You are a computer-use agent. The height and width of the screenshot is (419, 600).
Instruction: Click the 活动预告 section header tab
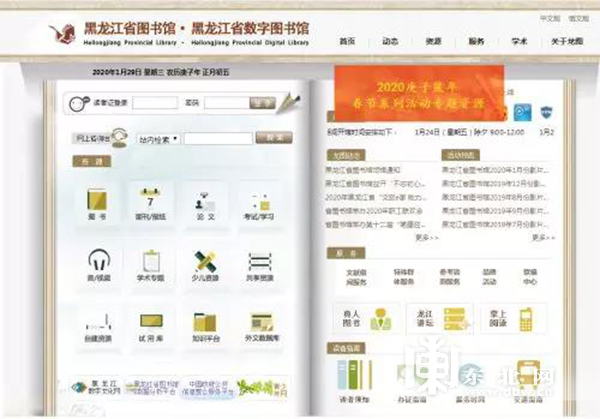coord(461,155)
